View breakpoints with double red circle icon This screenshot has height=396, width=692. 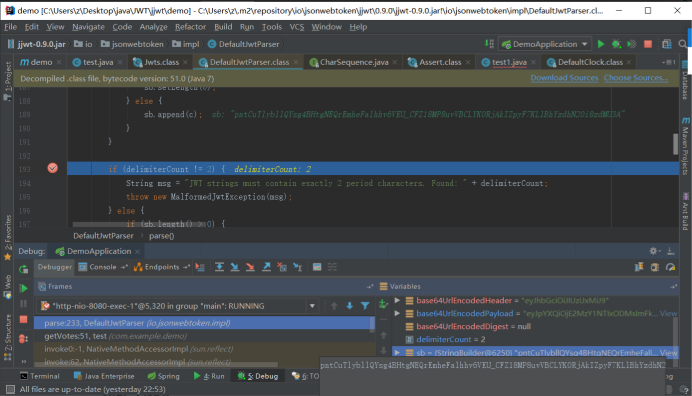pyautogui.click(x=23, y=339)
